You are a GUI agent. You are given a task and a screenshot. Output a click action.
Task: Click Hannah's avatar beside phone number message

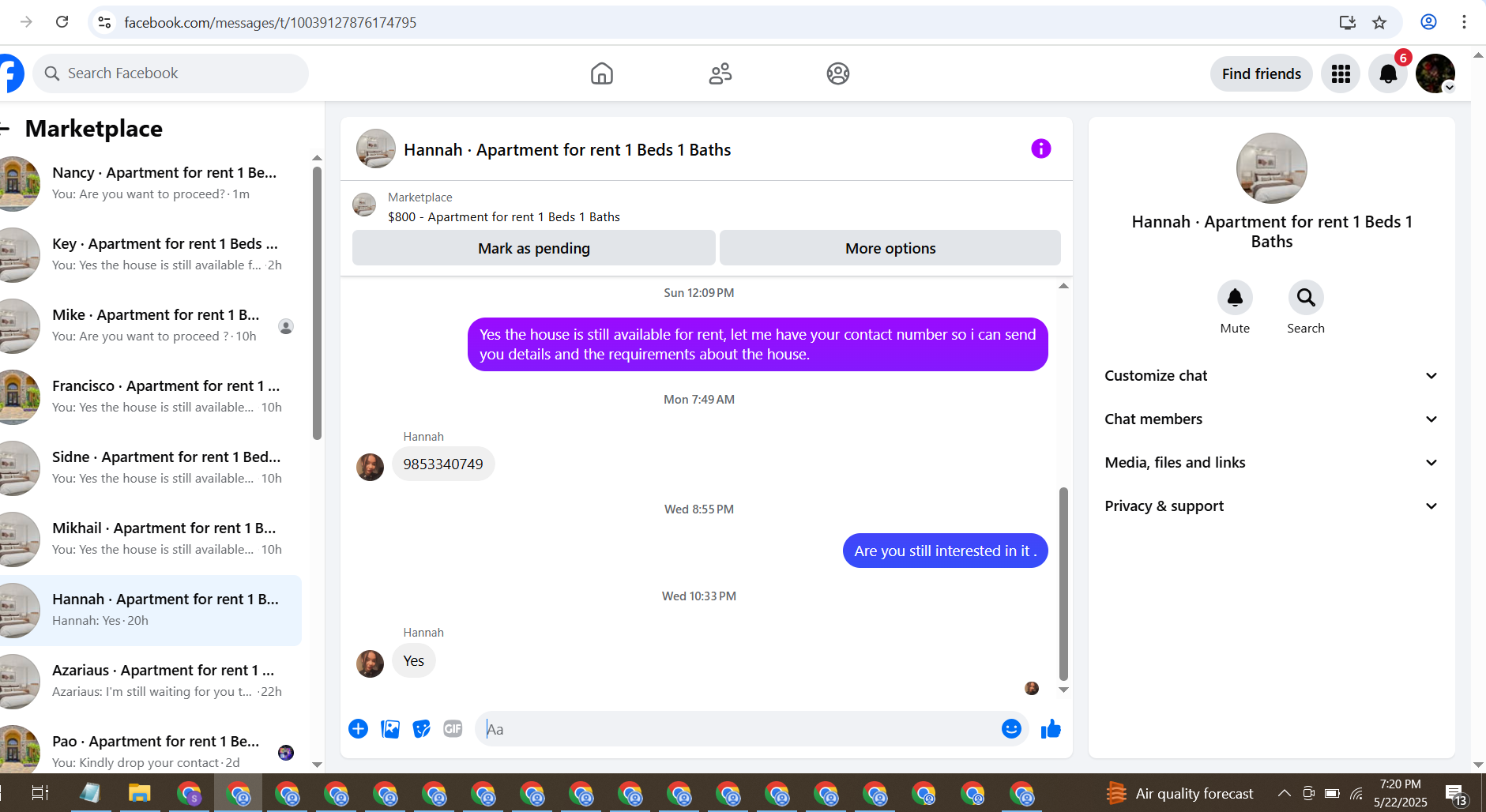pyautogui.click(x=370, y=467)
